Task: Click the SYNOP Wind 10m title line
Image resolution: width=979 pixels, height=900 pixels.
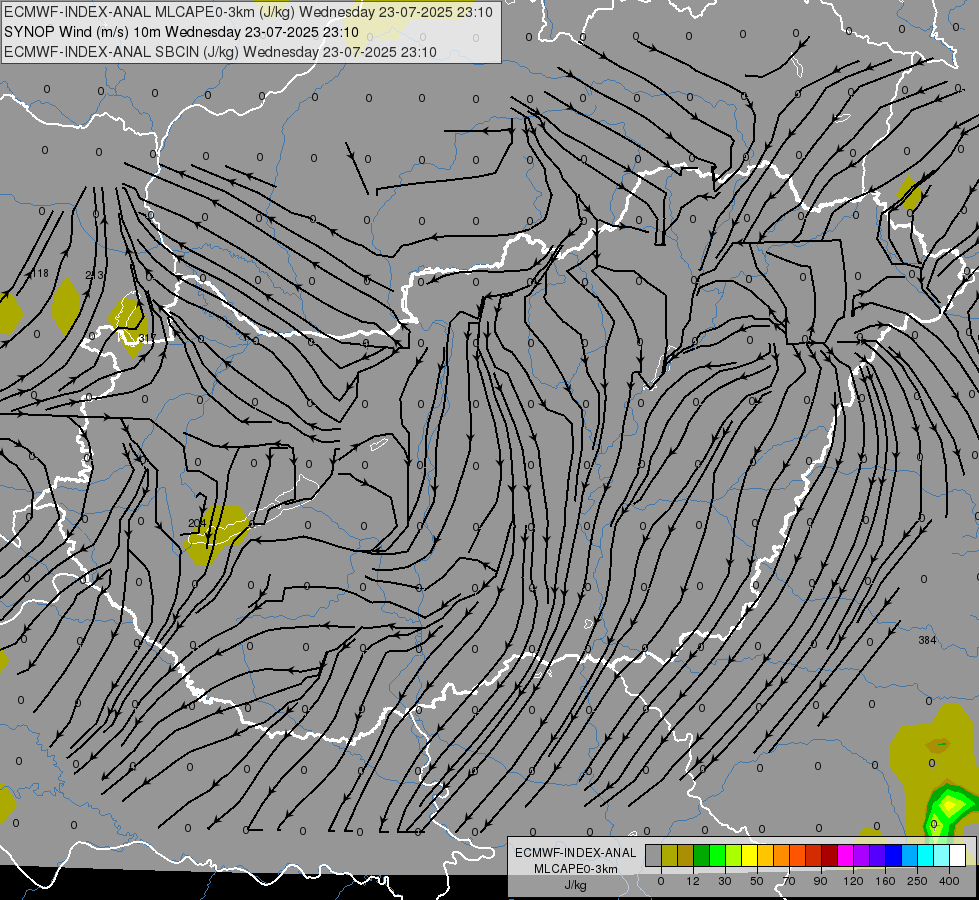Action: (181, 32)
